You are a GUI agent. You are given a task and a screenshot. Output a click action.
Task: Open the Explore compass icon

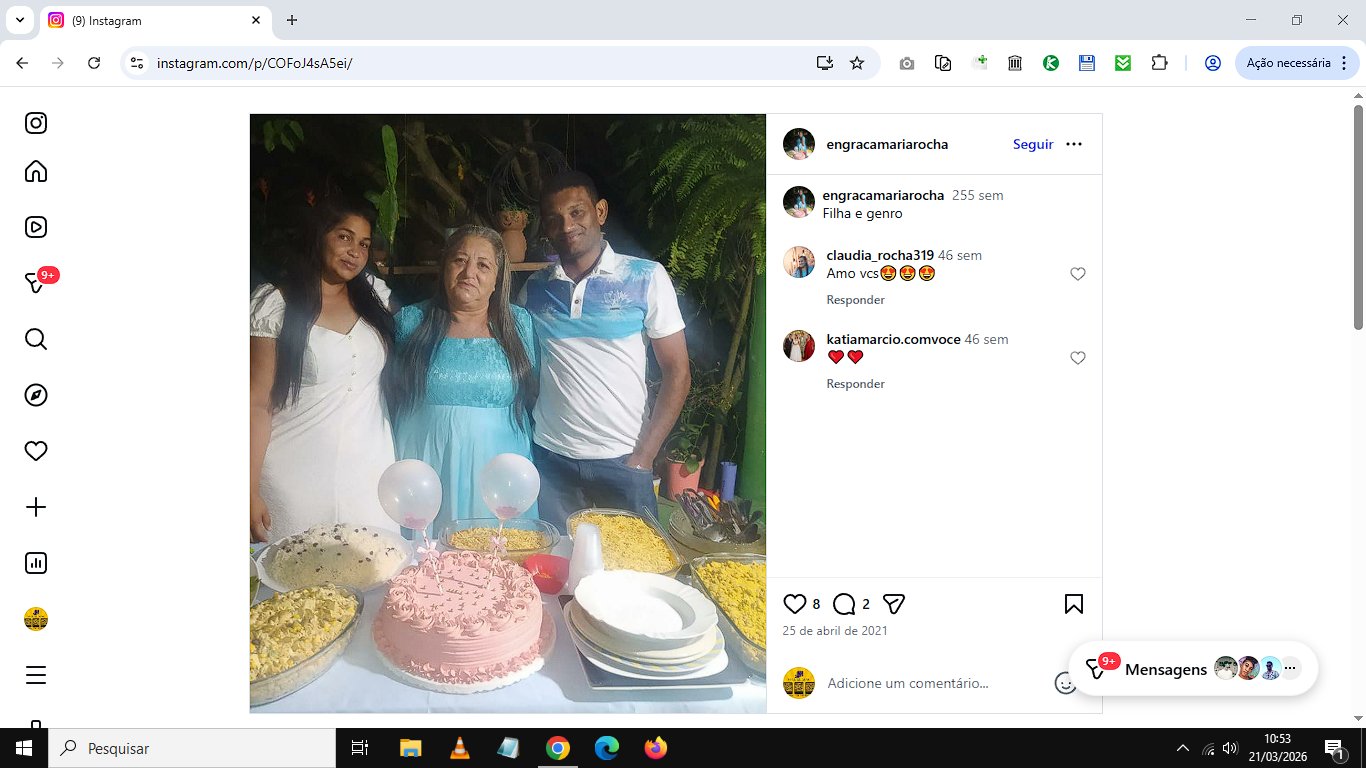[x=36, y=395]
